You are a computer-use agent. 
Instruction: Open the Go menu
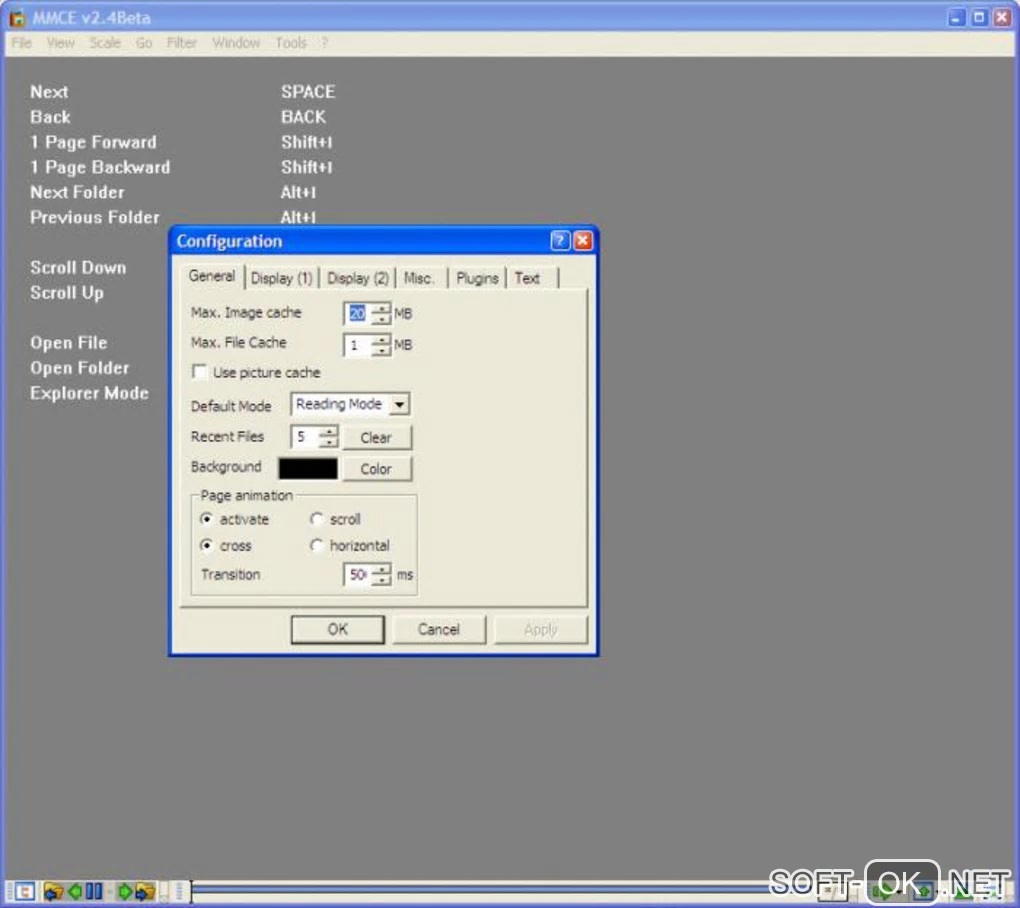pyautogui.click(x=144, y=43)
